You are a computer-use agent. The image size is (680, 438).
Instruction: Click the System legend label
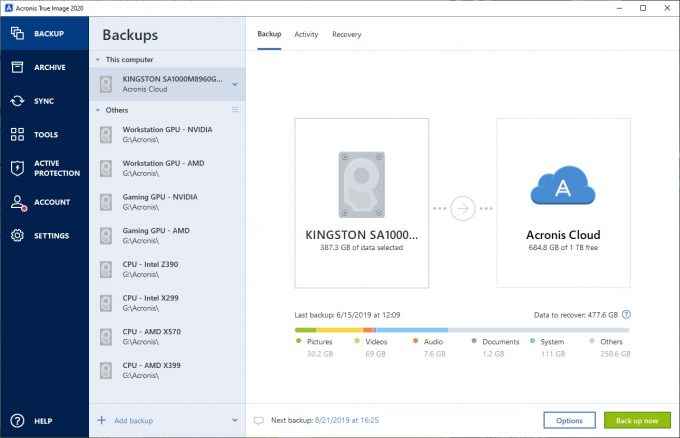[552, 342]
